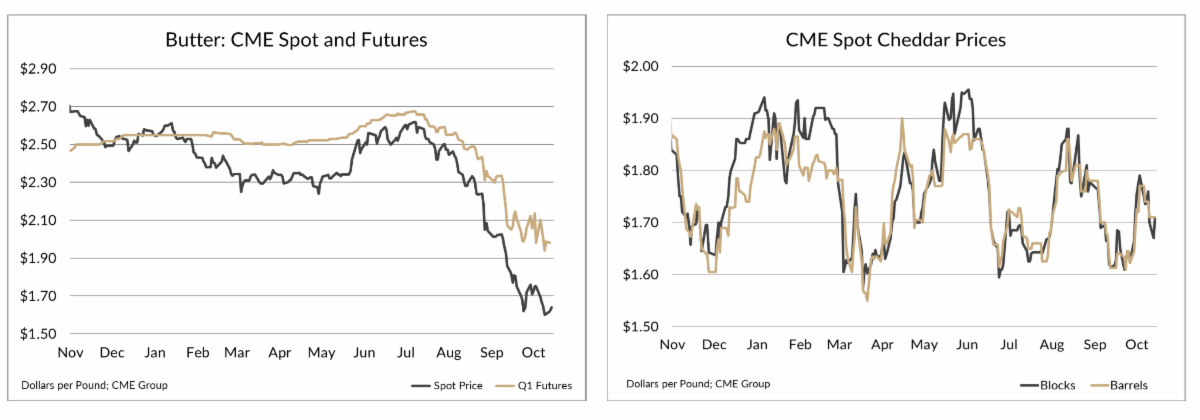Click the CME Spot Cheddar Prices title

pyautogui.click(x=894, y=41)
